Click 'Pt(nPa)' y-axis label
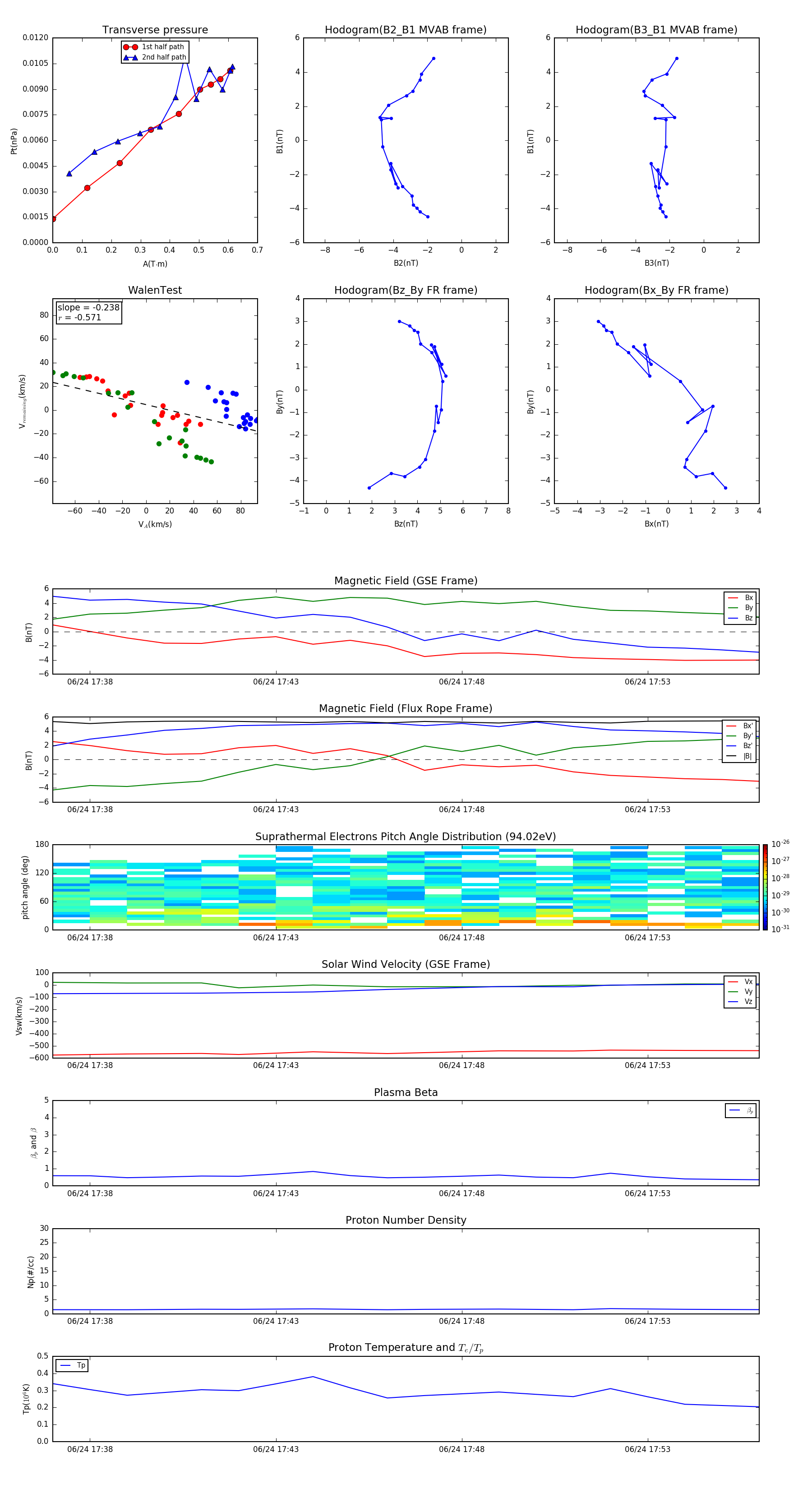The width and height of the screenshot is (812, 1489). click(x=14, y=140)
